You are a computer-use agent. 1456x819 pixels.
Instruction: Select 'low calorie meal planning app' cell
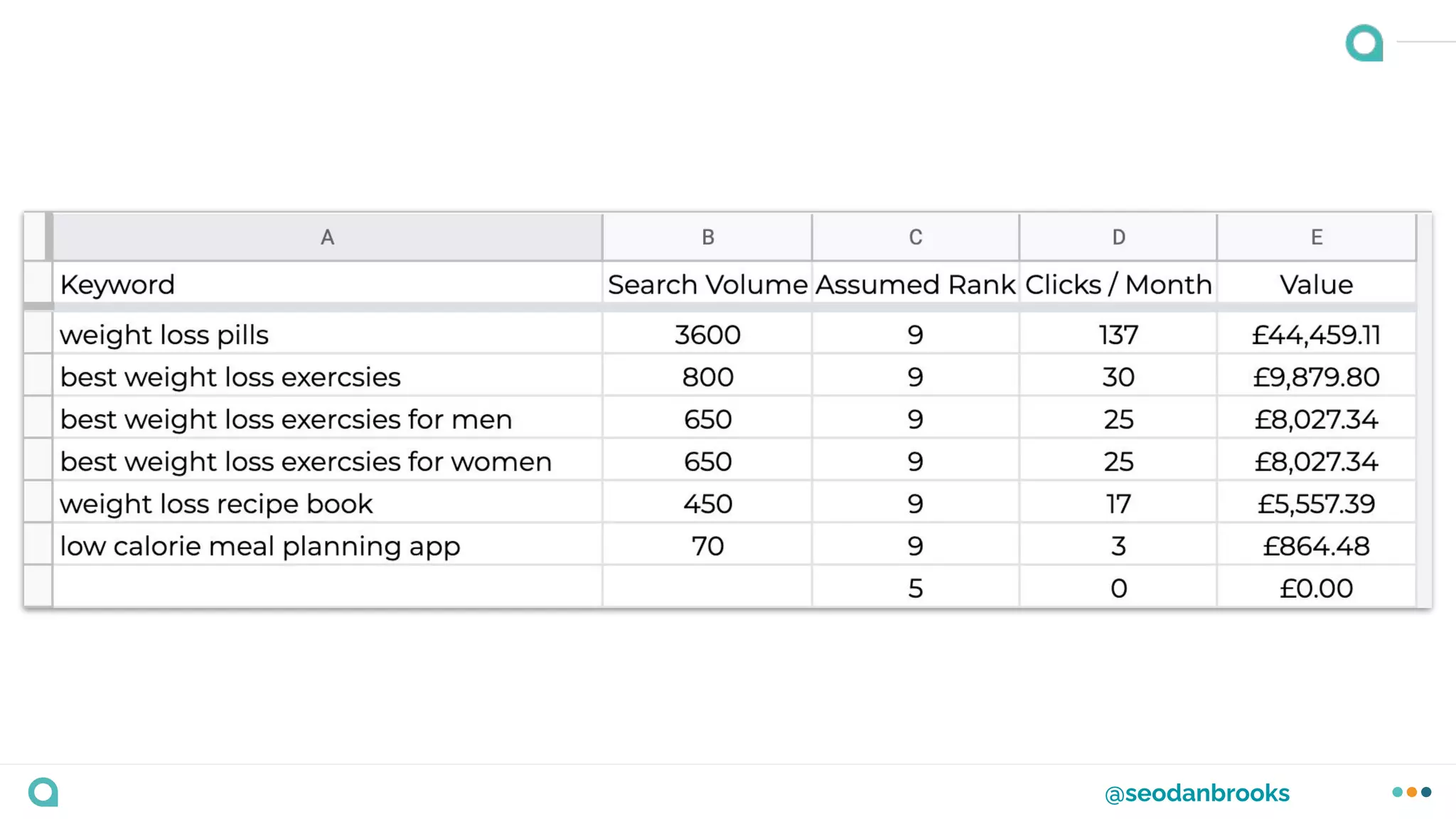coord(327,546)
